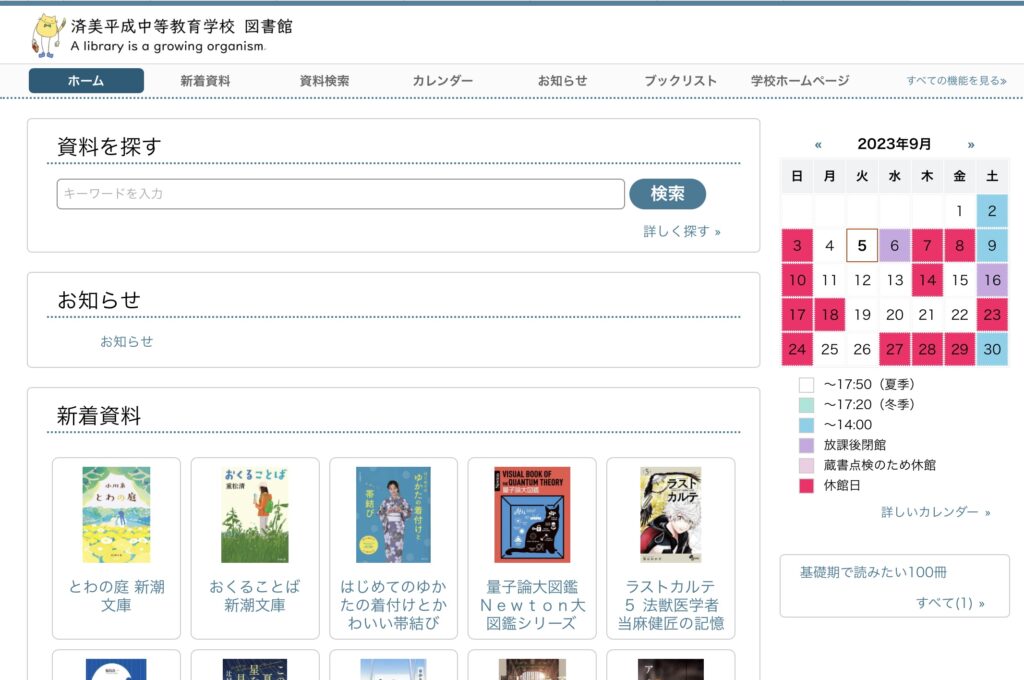1024x680 pixels.
Task: Select September 2 blue calendar cell
Action: [992, 211]
